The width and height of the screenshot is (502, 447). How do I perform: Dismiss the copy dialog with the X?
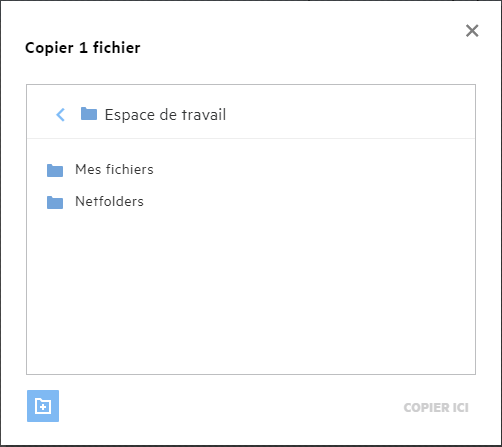(x=472, y=31)
